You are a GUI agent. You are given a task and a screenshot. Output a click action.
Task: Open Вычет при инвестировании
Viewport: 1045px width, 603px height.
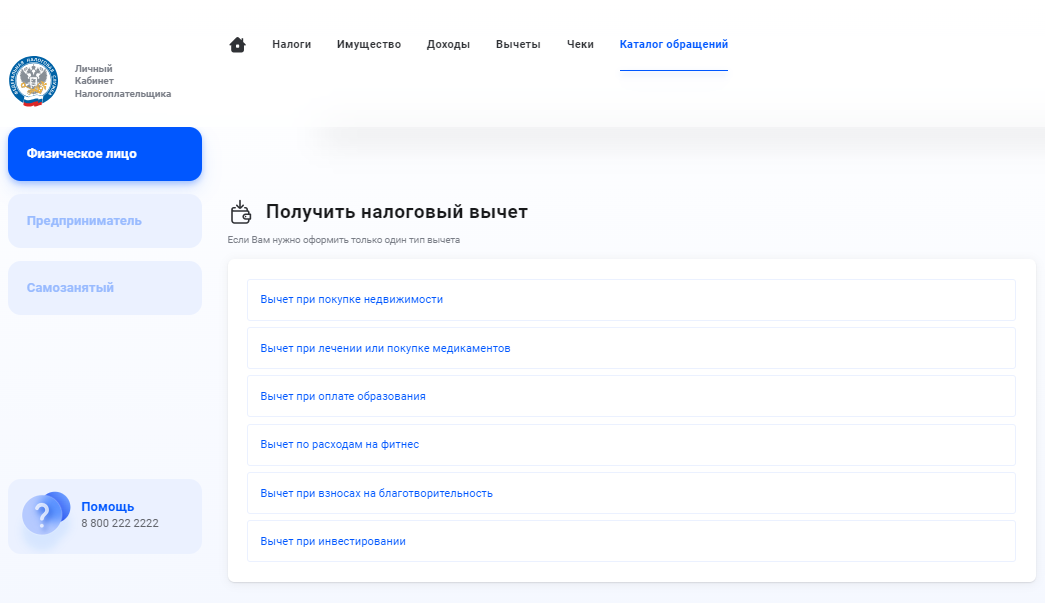tap(333, 541)
